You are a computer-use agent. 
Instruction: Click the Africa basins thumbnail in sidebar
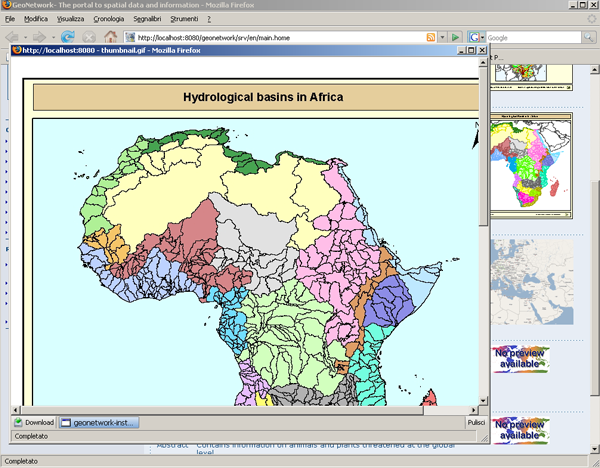[x=530, y=165]
